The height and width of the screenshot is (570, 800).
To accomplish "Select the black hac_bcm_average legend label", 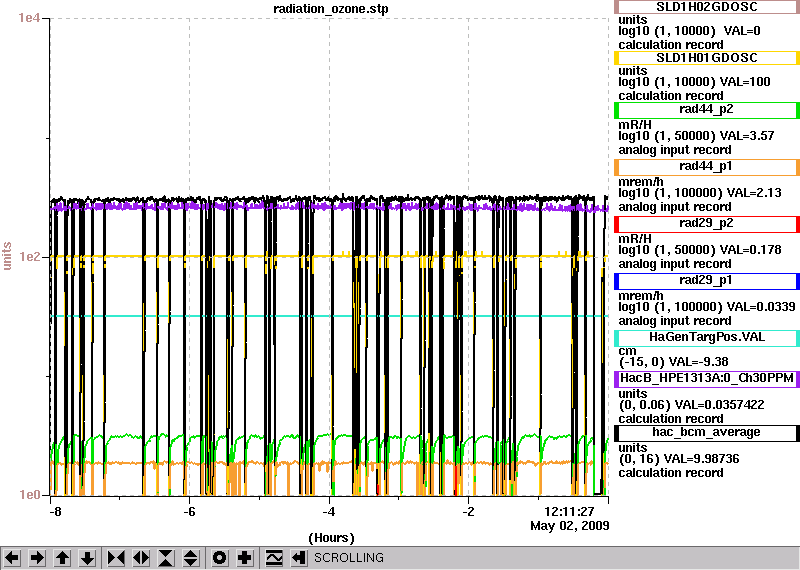I will click(x=707, y=433).
